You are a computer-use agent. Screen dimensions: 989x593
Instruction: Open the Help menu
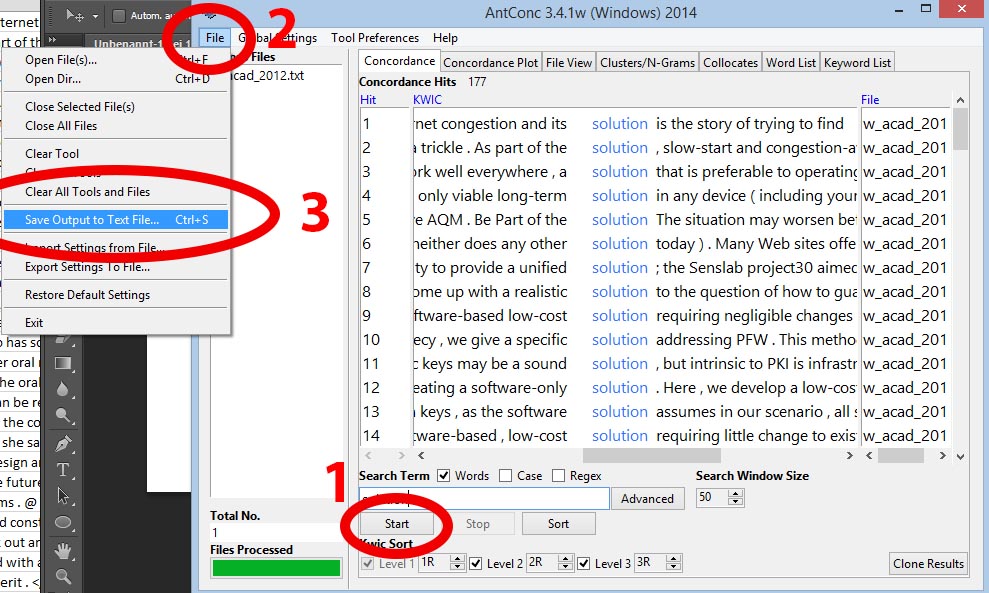[x=445, y=38]
